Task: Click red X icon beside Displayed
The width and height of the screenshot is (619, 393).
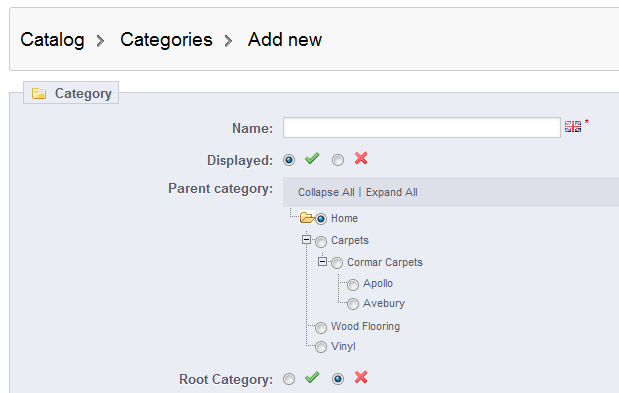Action: pyautogui.click(x=361, y=158)
